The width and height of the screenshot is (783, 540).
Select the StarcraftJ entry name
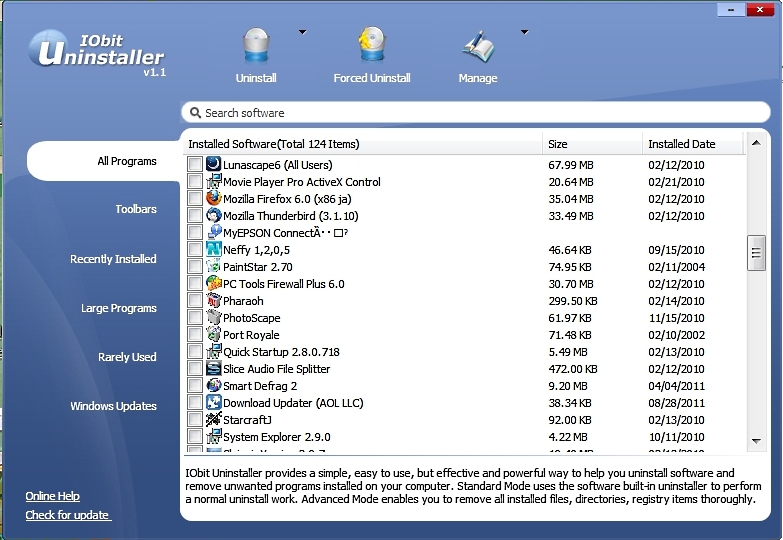pyautogui.click(x=247, y=420)
